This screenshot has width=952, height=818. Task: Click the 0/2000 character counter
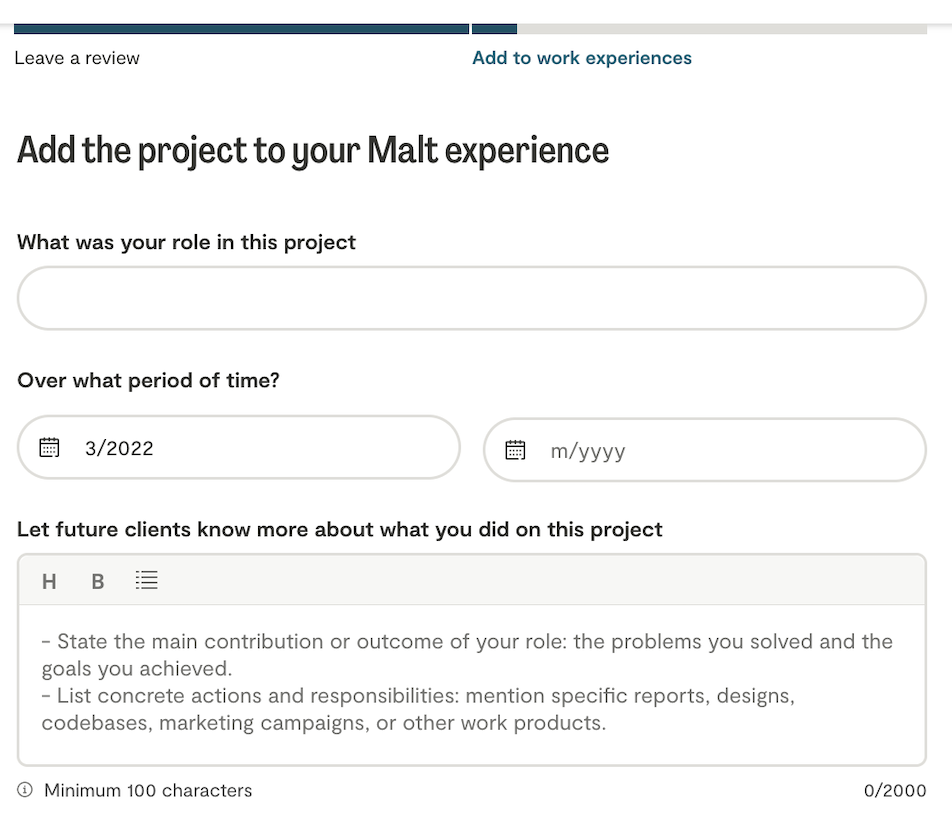(895, 791)
